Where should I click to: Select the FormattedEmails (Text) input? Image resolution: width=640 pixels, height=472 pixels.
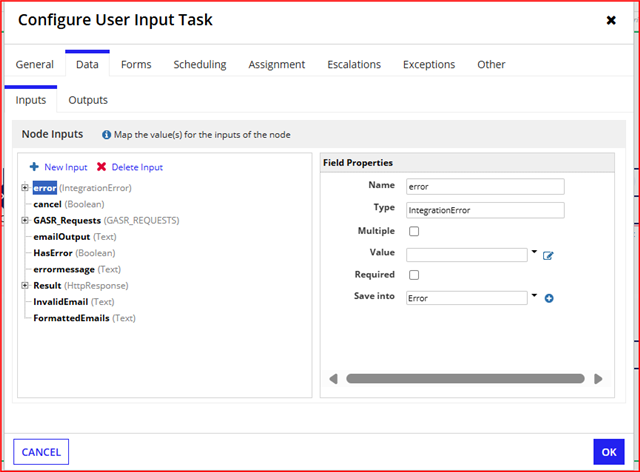(84, 318)
